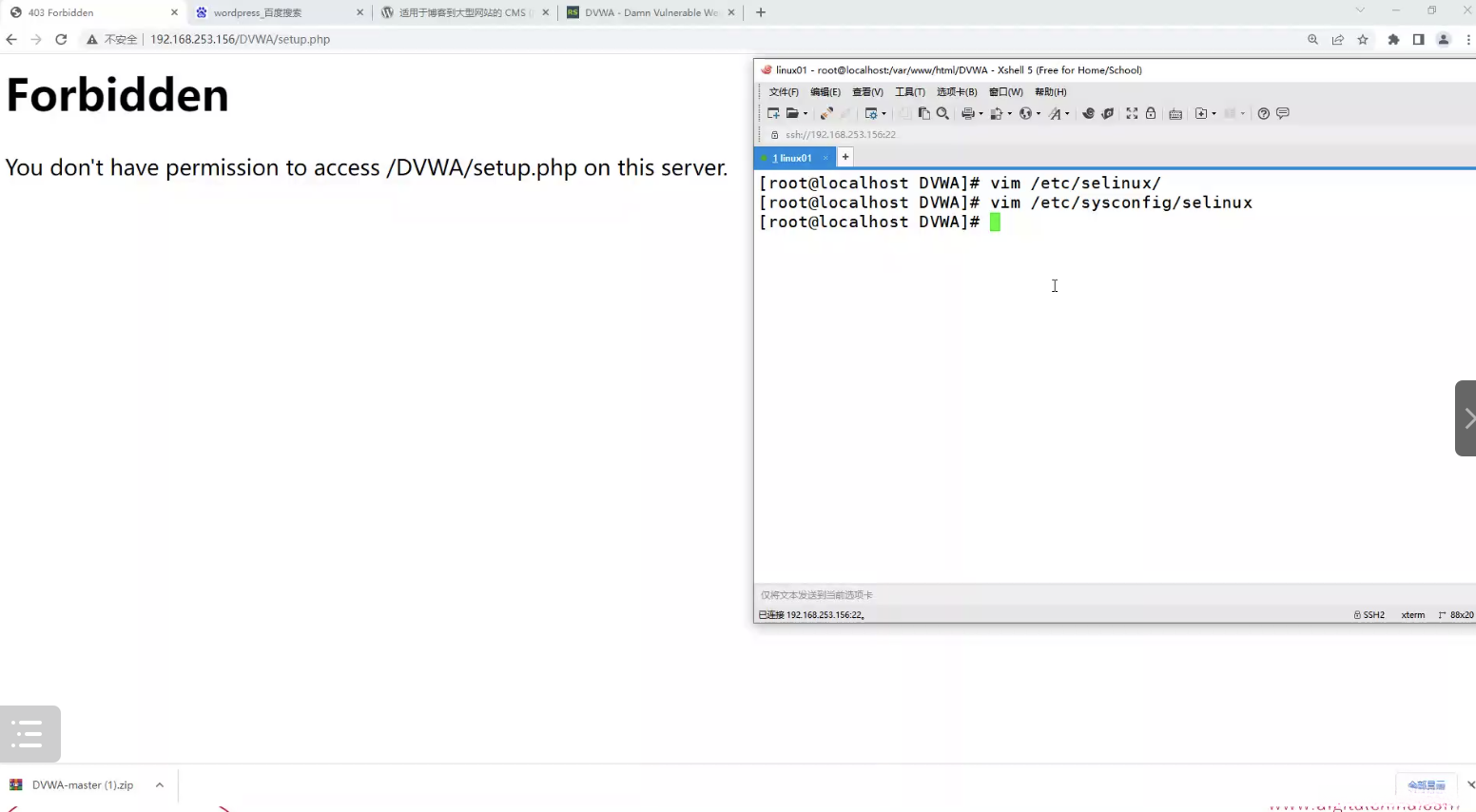Click the compose bar at bottom of Xshell
This screenshot has width=1476, height=812.
pos(1115,595)
